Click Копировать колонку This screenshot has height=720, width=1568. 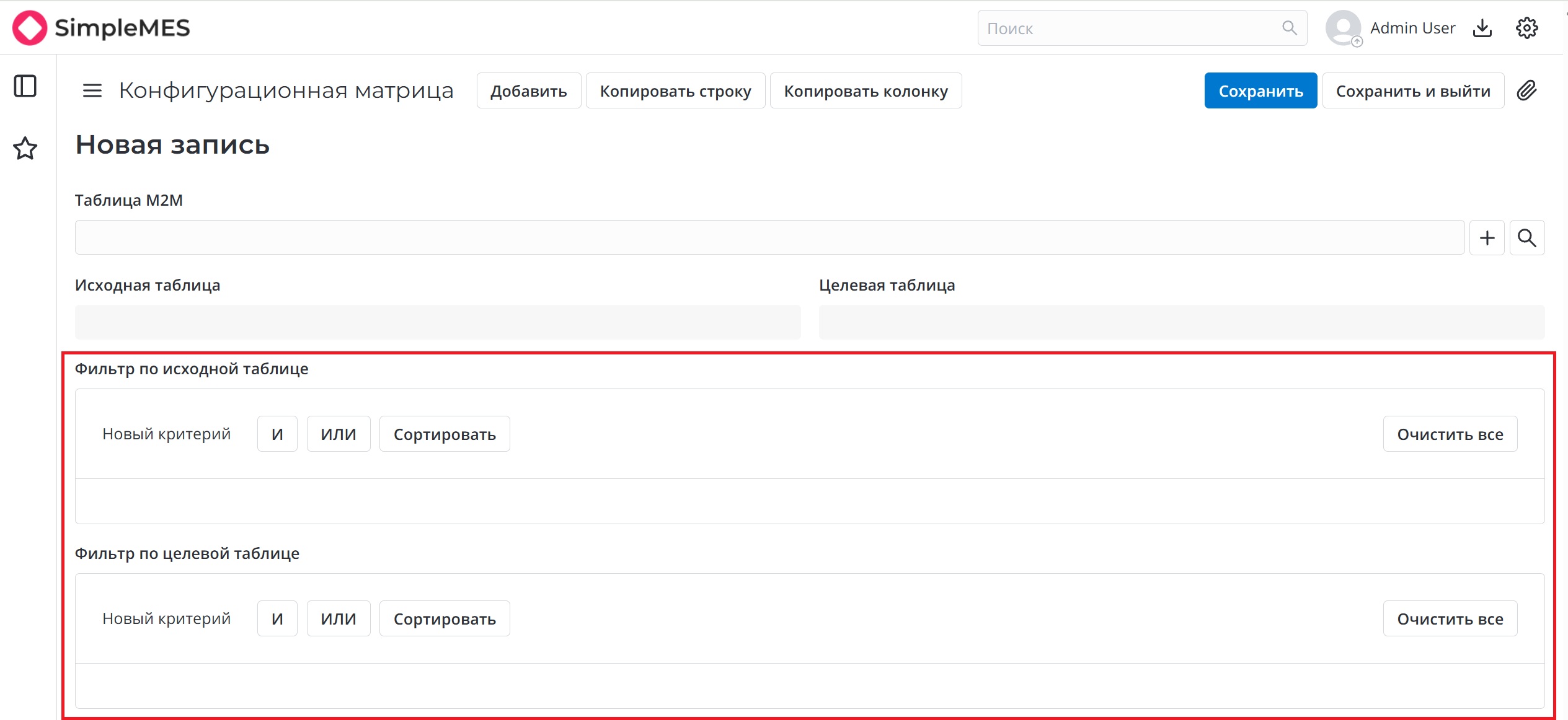pos(866,91)
